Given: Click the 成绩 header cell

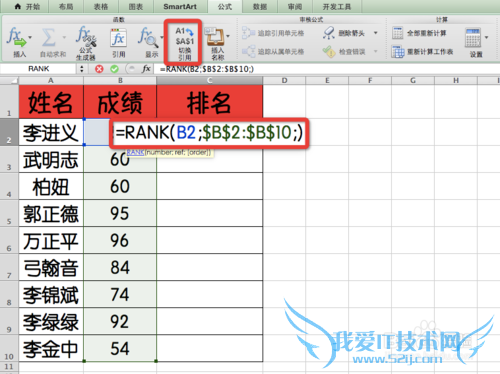Looking at the screenshot, I should pyautogui.click(x=120, y=102).
